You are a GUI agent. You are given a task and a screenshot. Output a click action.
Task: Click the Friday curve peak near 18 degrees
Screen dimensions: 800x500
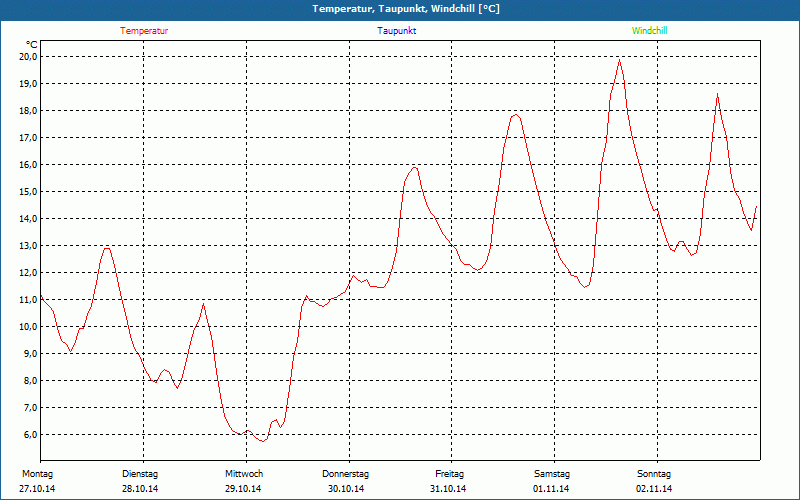[516, 115]
